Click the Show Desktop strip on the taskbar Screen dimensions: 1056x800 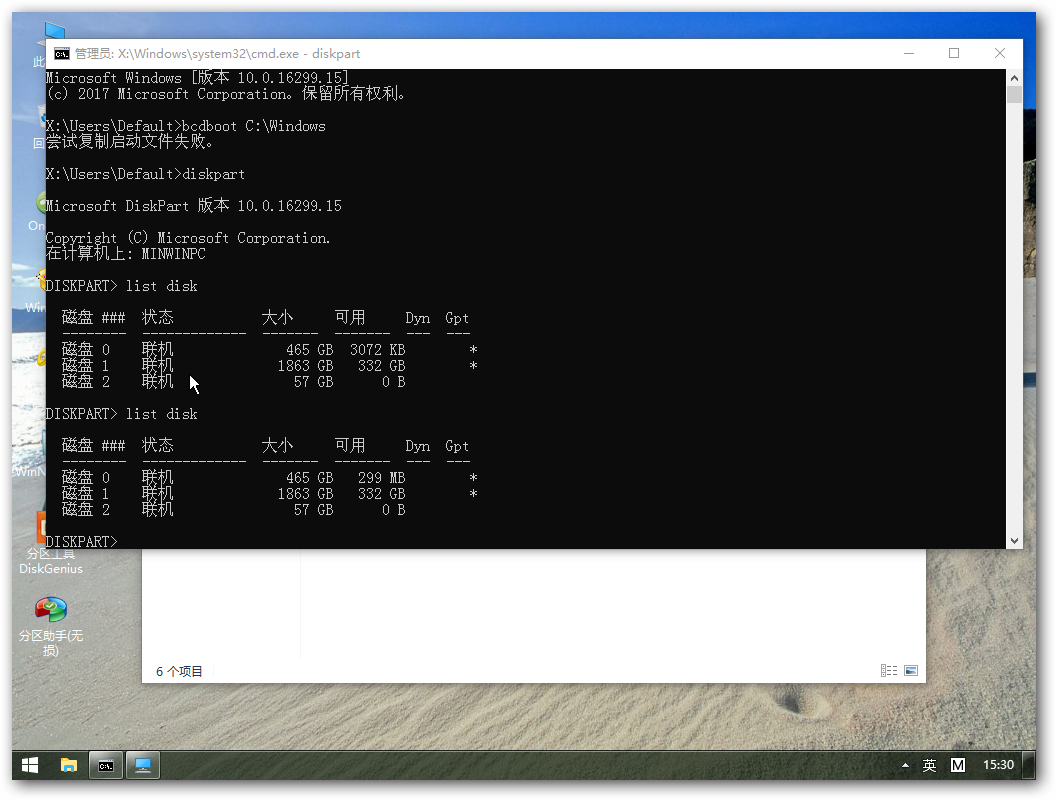click(1033, 765)
